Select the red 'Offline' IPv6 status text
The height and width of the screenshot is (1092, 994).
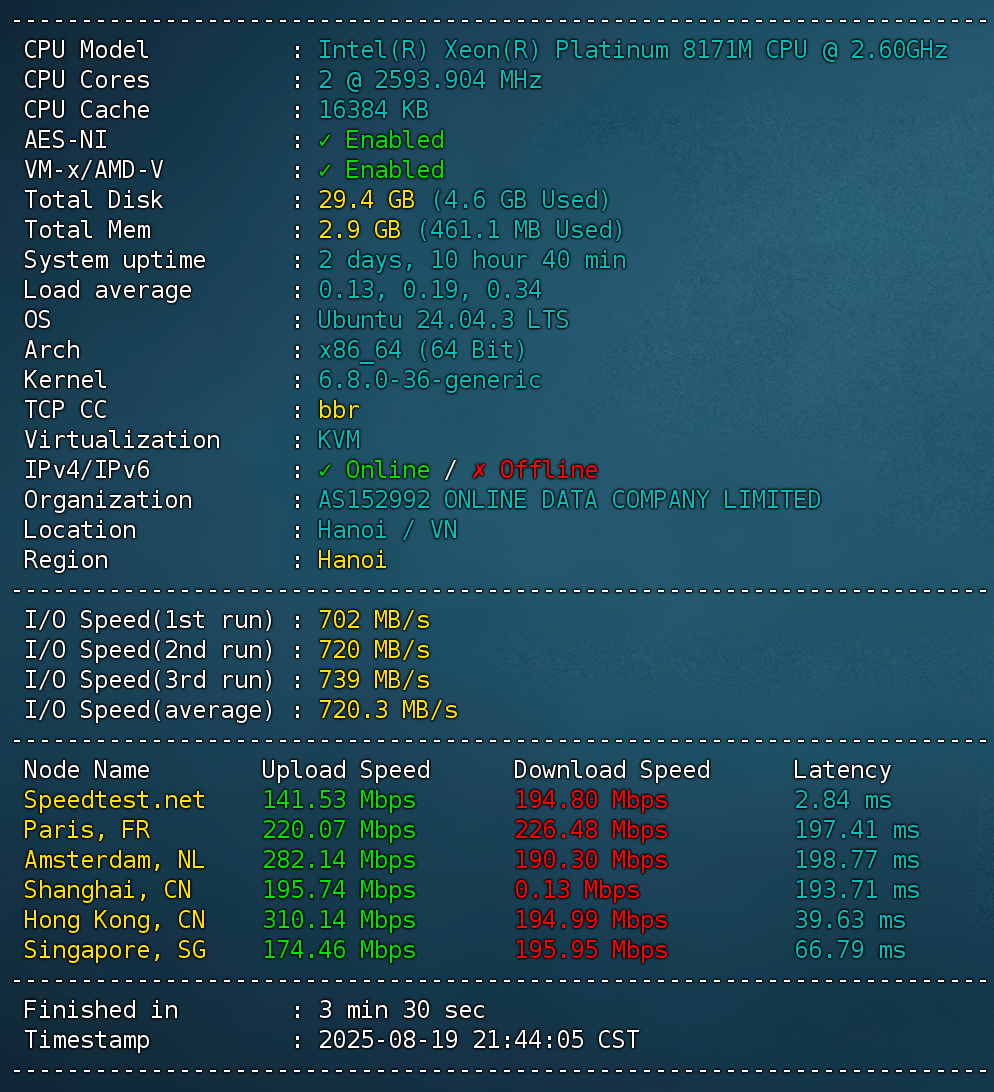pos(549,470)
